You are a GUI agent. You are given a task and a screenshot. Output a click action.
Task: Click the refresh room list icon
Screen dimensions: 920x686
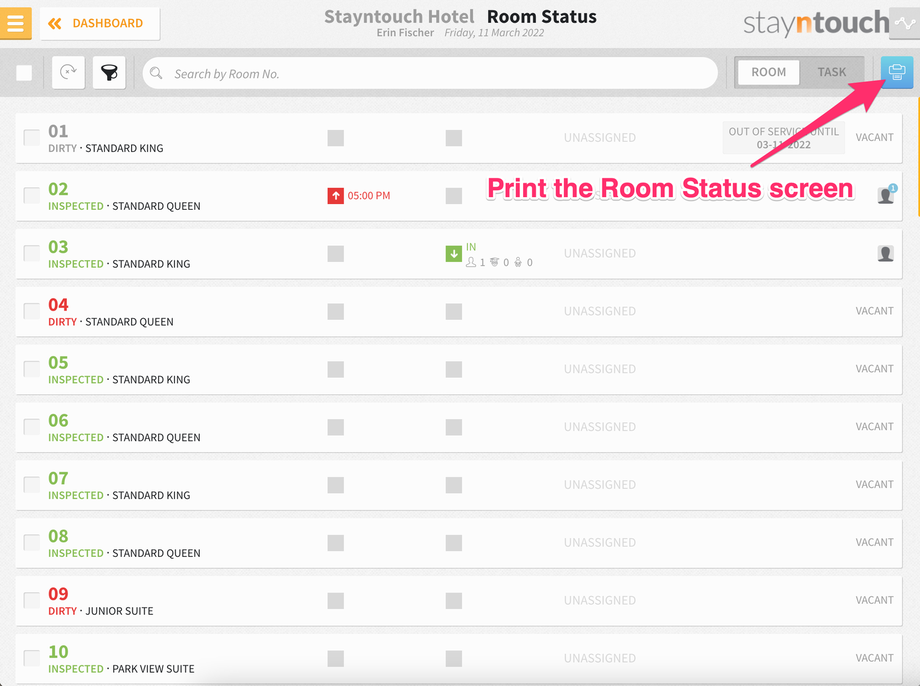point(68,73)
